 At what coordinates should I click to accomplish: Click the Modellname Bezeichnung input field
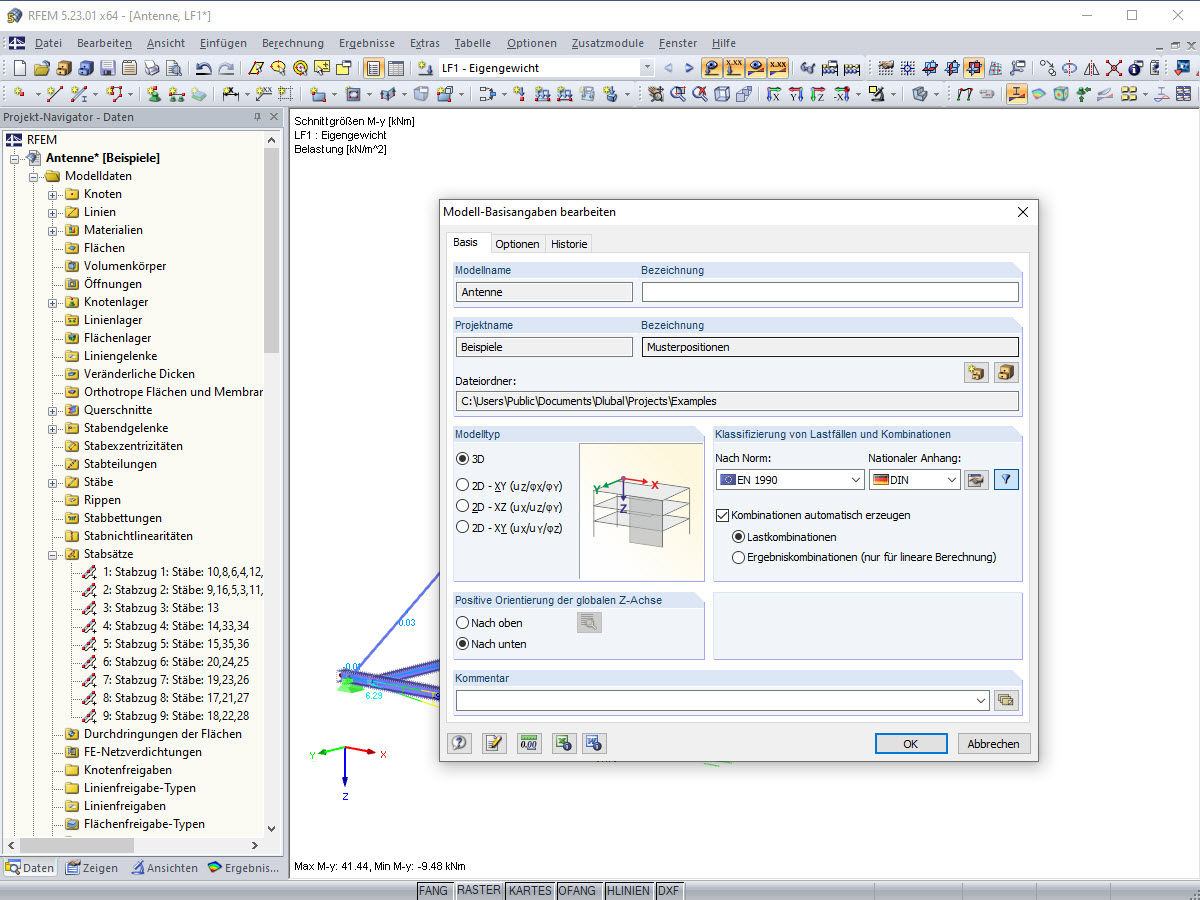pyautogui.click(x=830, y=292)
